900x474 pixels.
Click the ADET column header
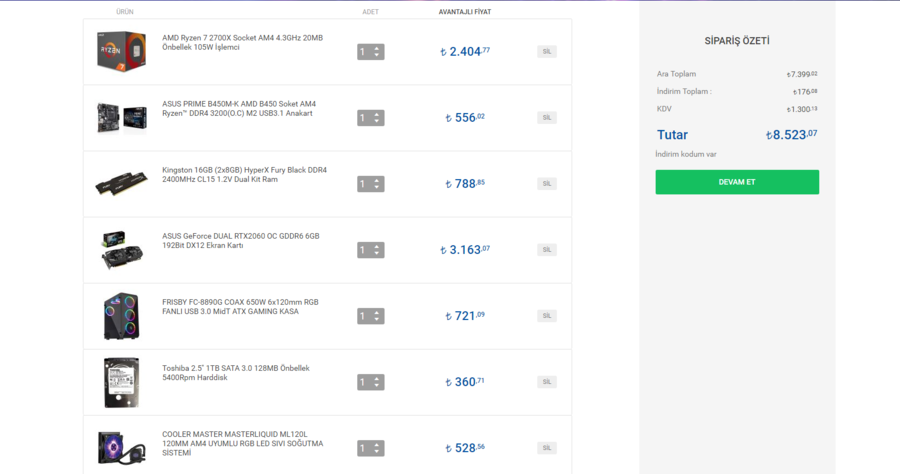coord(371,11)
